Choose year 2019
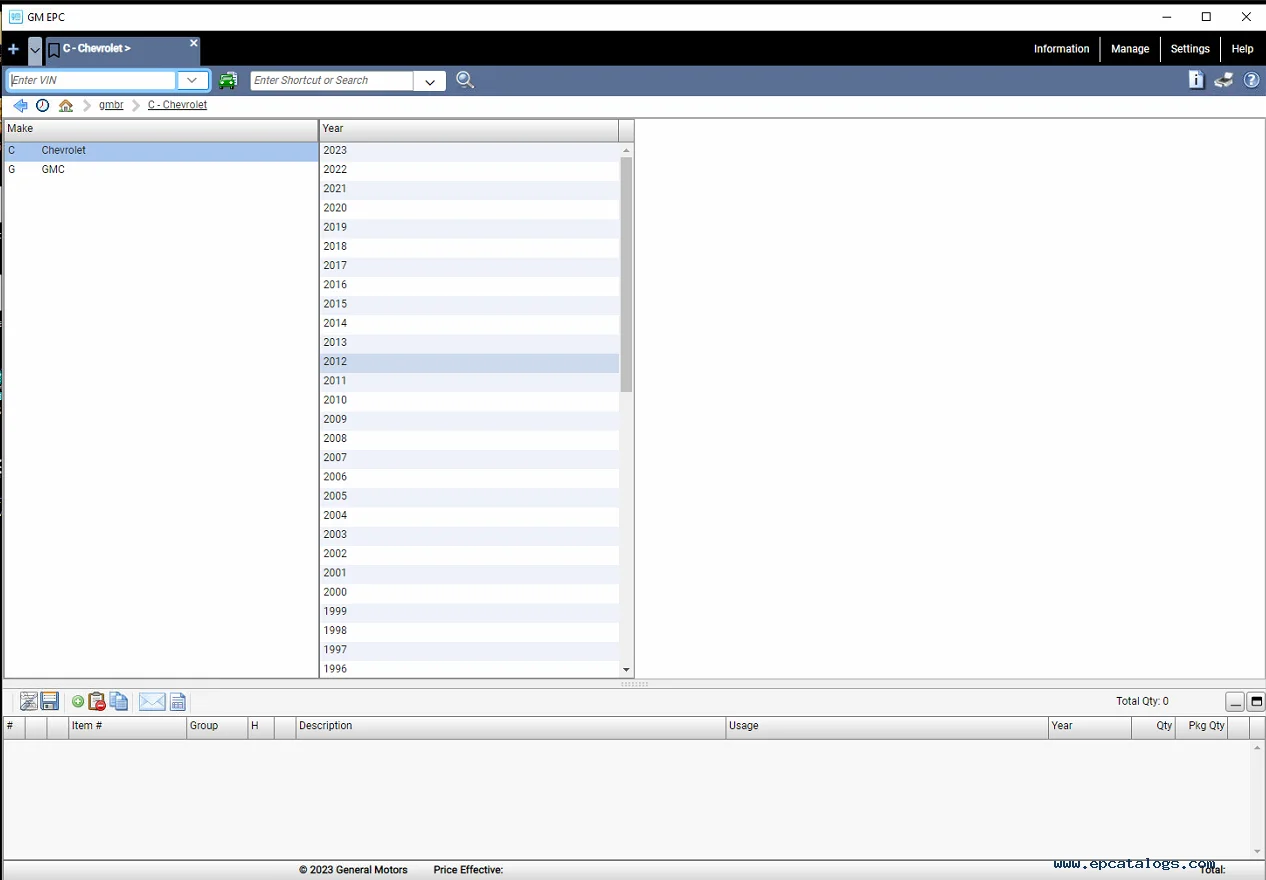 coord(469,227)
